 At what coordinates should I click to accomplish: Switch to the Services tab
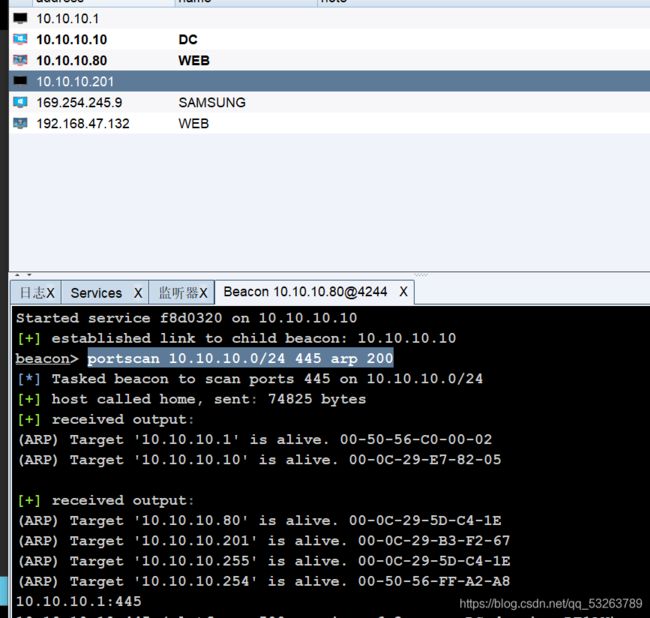tap(96, 293)
